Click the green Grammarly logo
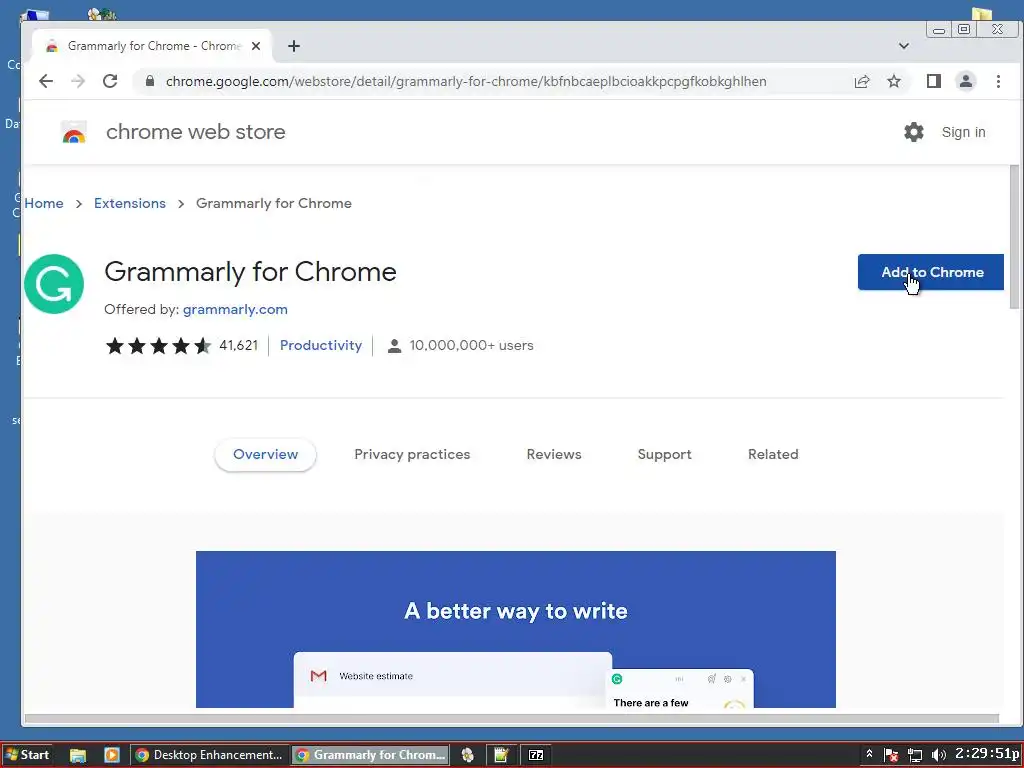This screenshot has height=768, width=1024. tap(54, 284)
